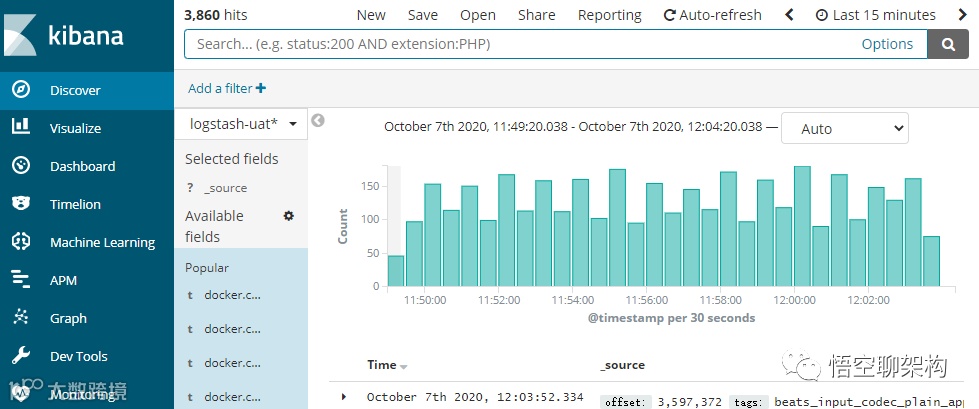Click the Popular section label

(x=207, y=267)
